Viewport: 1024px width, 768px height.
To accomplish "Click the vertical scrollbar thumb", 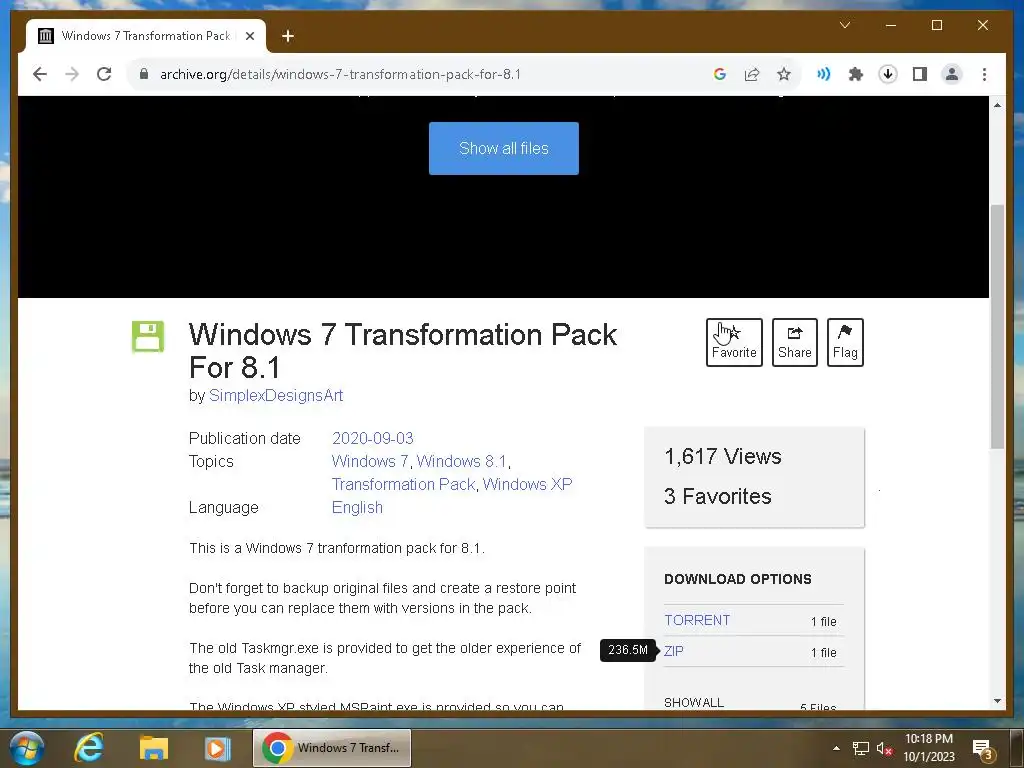I will pos(997,327).
